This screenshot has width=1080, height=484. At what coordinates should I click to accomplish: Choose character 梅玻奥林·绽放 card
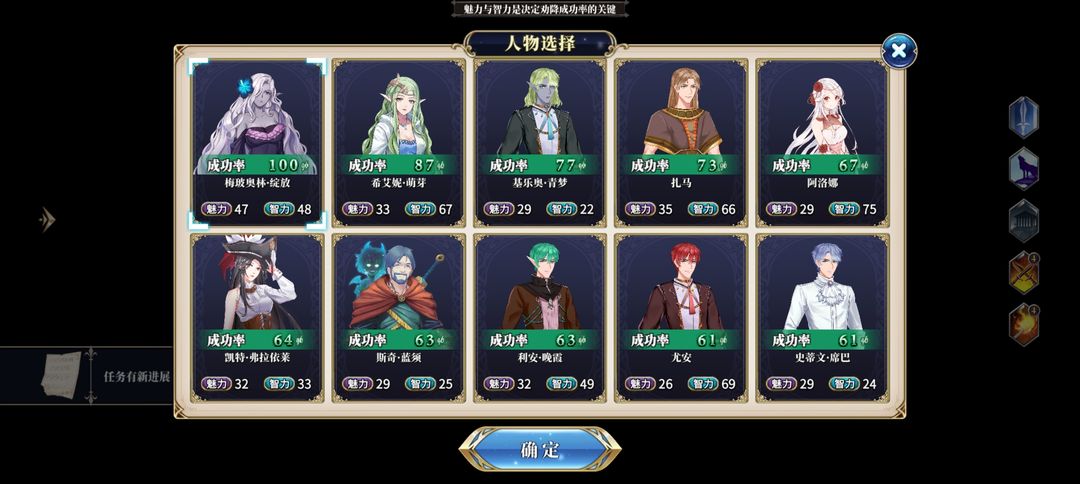click(257, 143)
